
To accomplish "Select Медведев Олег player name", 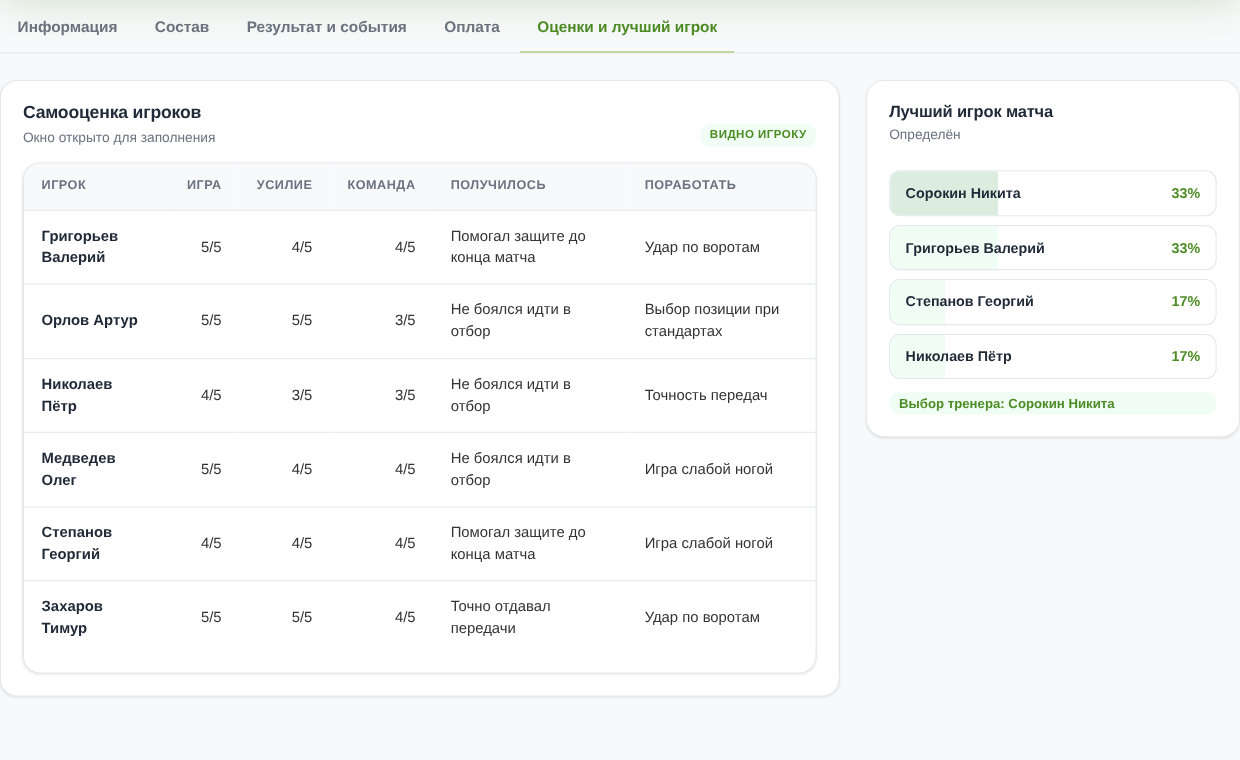I will (79, 469).
